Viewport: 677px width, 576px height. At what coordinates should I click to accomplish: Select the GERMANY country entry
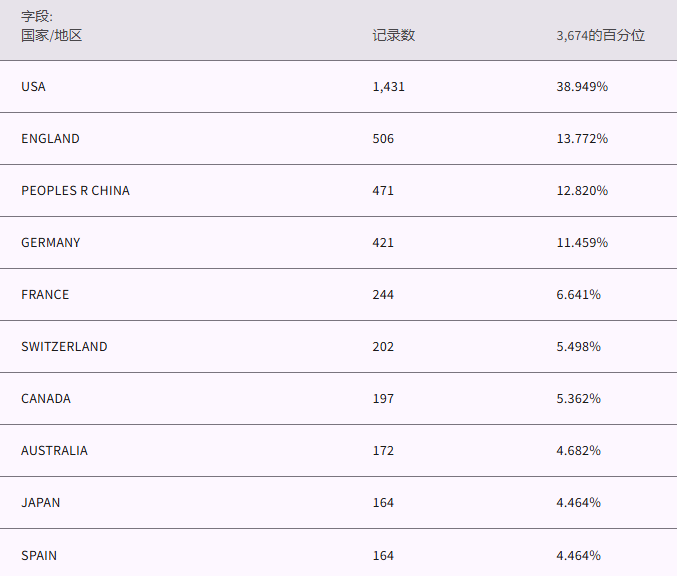[x=50, y=243]
